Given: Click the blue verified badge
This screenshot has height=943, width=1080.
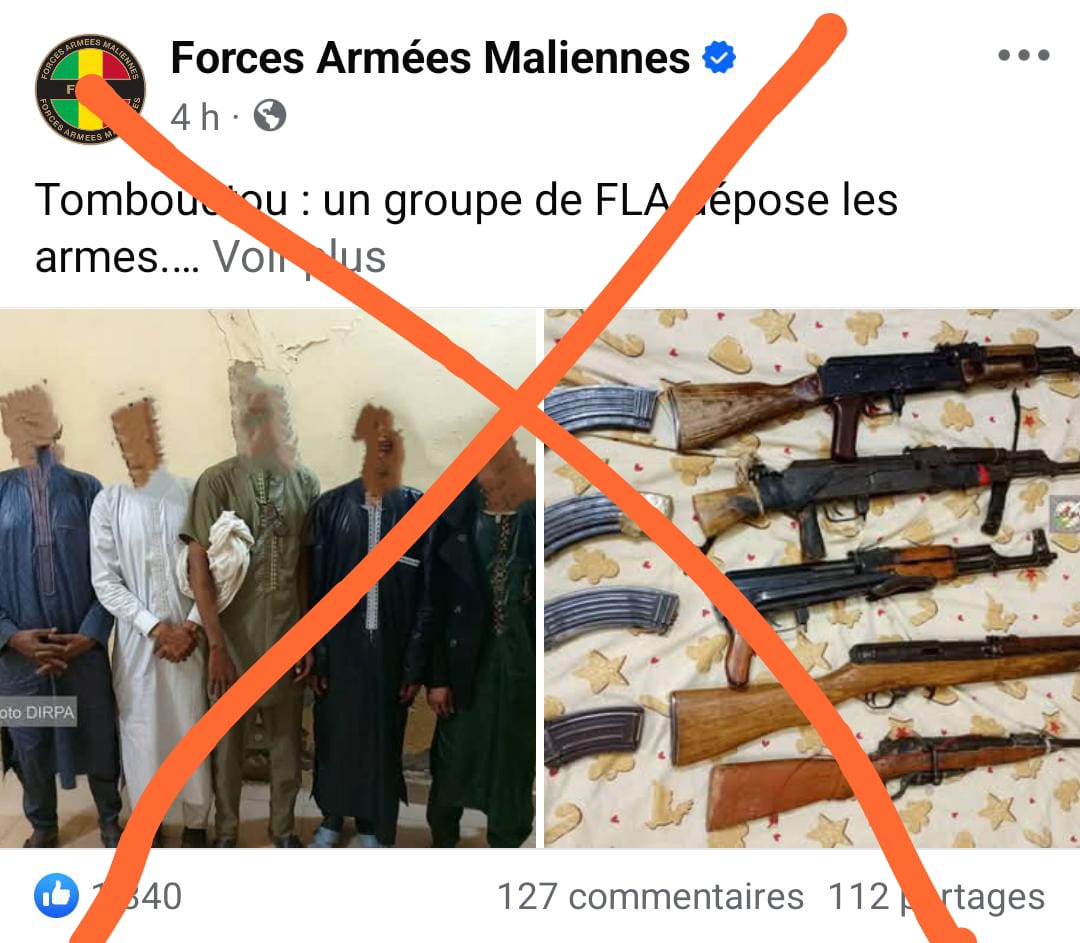Looking at the screenshot, I should click(x=719, y=57).
